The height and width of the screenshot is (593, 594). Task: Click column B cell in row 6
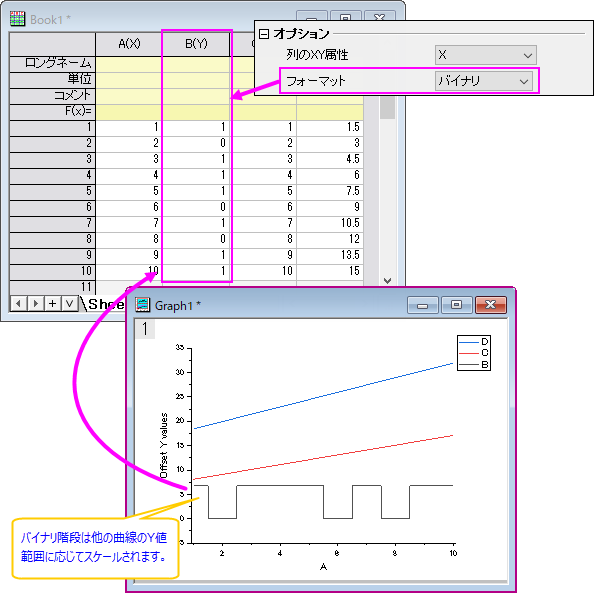196,208
